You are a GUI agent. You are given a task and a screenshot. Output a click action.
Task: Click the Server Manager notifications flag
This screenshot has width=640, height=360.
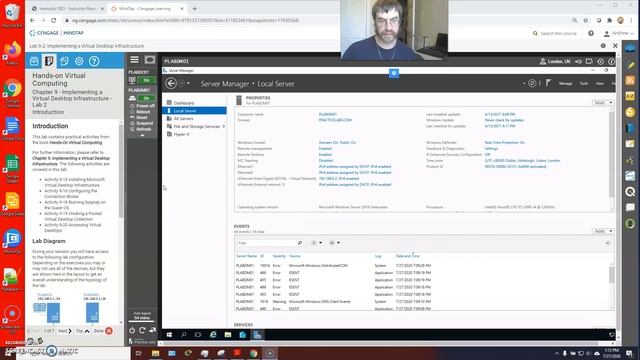click(548, 83)
